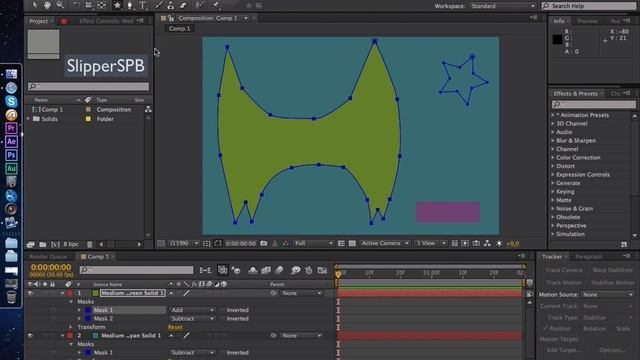Click the After Effects dock icon
Image resolution: width=640 pixels, height=360 pixels.
[x=11, y=142]
